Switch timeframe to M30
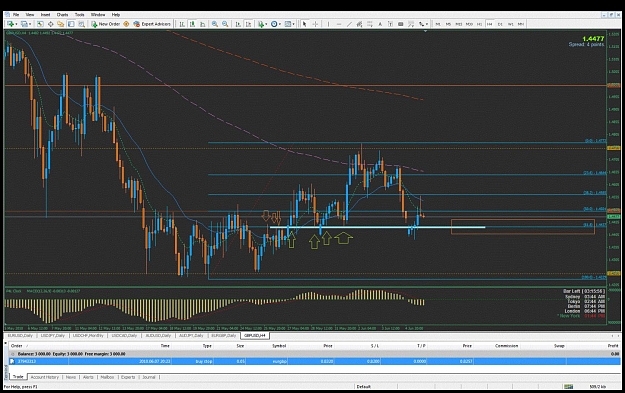Image resolution: width=625 pixels, height=393 pixels. (x=469, y=24)
